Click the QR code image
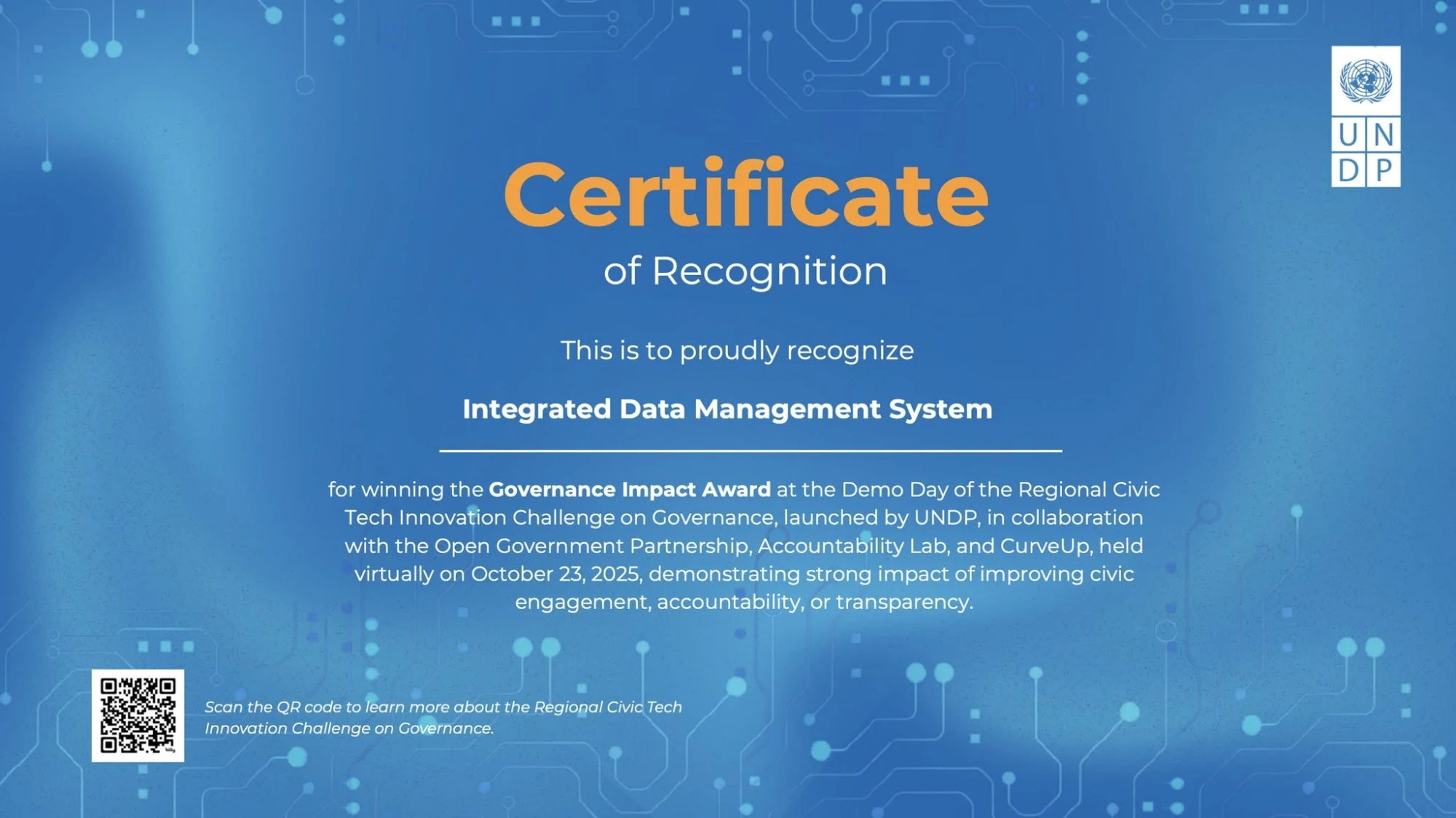This screenshot has height=818, width=1456. click(138, 715)
